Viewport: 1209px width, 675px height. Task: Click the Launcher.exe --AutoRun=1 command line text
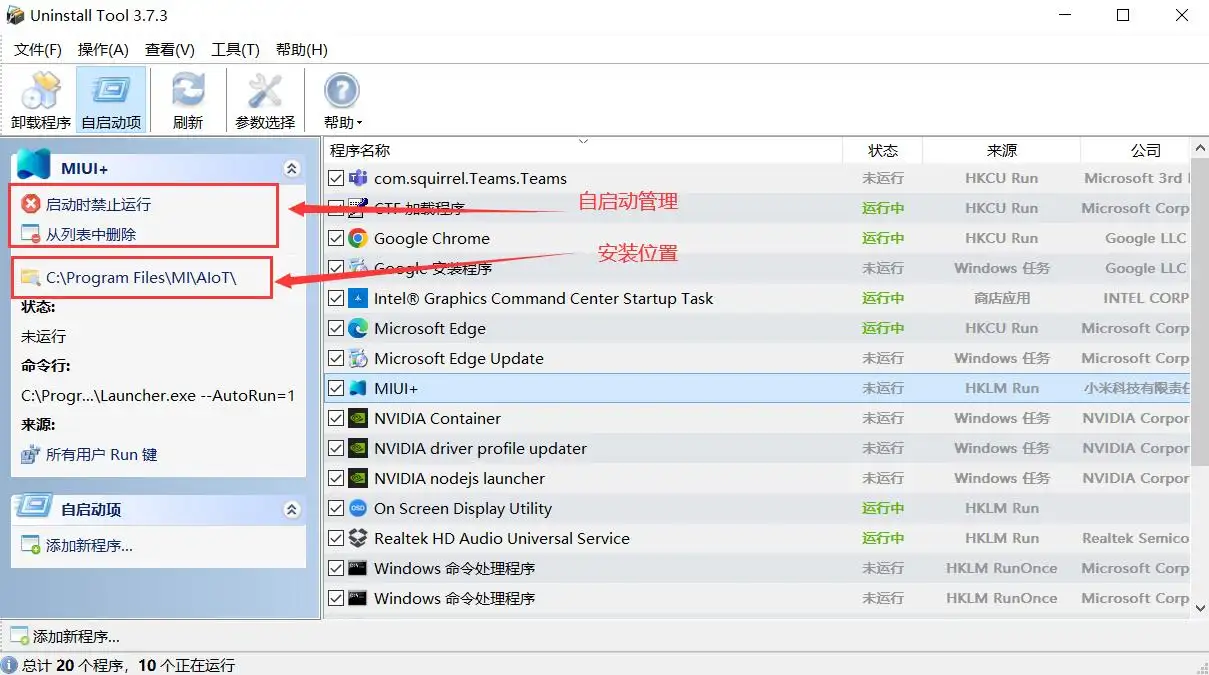pyautogui.click(x=158, y=395)
